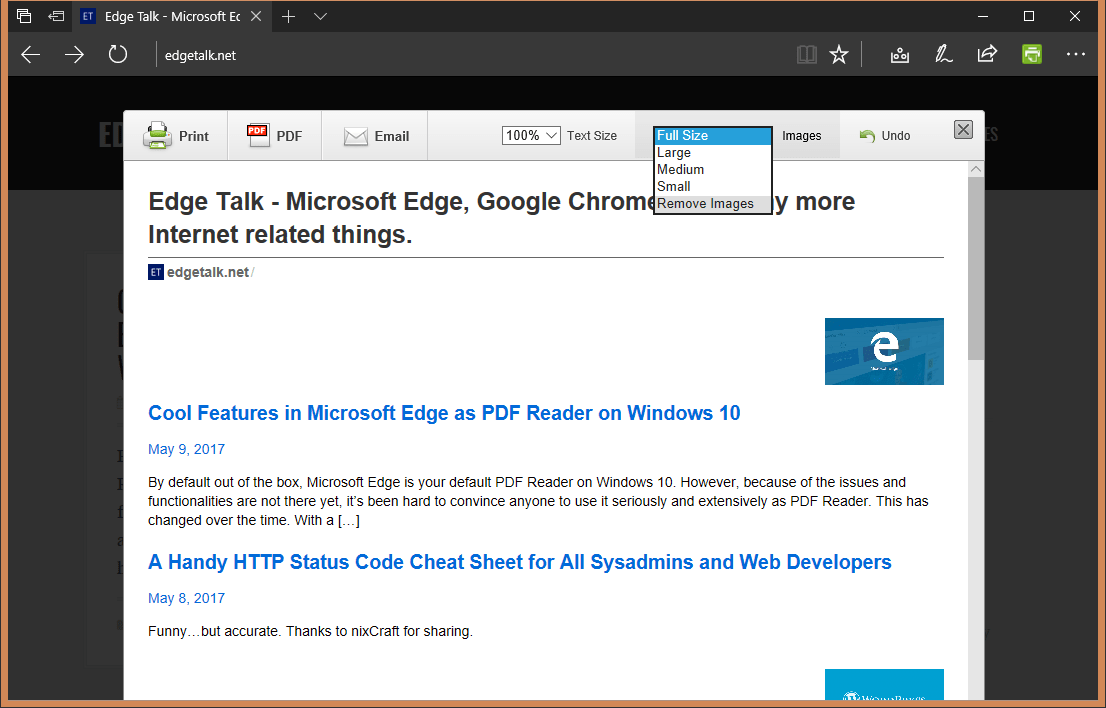Viewport: 1106px width, 708px height.
Task: Click the Back arrow in Edge
Action: click(30, 54)
